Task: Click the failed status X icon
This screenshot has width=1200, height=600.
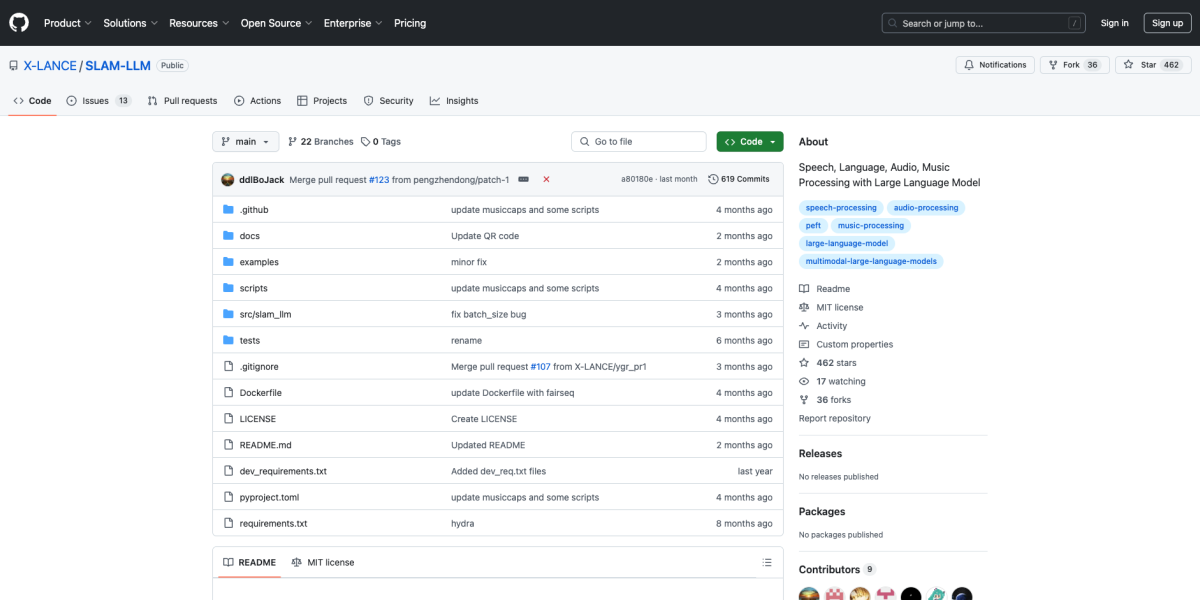Action: coord(546,179)
